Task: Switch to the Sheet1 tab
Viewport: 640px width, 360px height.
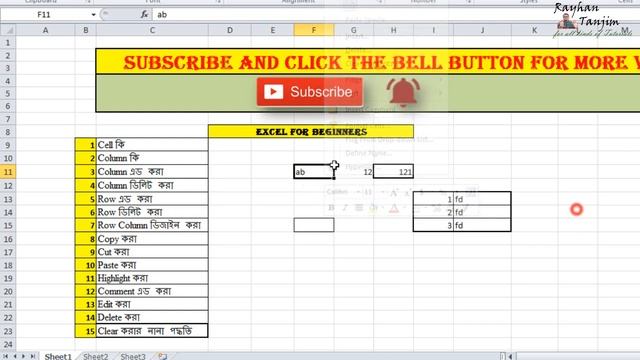Action: [x=58, y=356]
